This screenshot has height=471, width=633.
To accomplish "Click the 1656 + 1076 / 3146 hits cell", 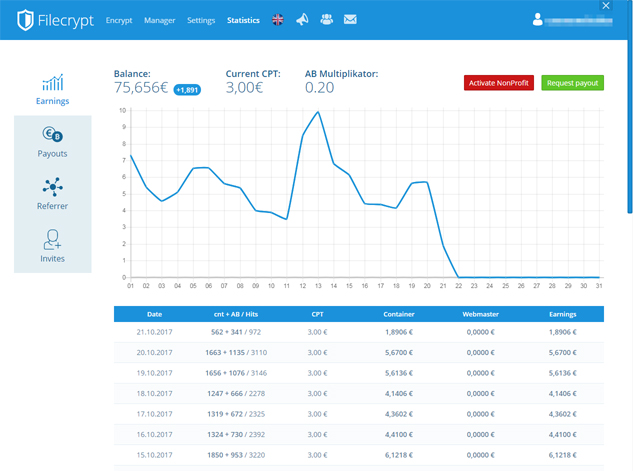I will [x=236, y=373].
